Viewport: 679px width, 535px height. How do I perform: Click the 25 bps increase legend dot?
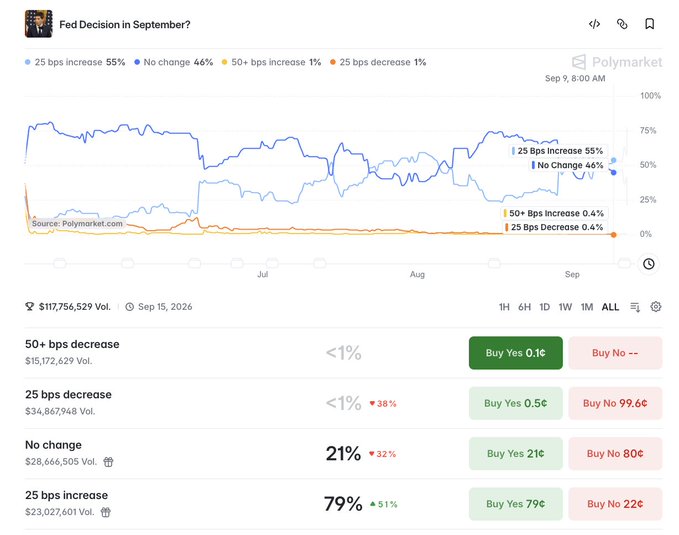28,62
